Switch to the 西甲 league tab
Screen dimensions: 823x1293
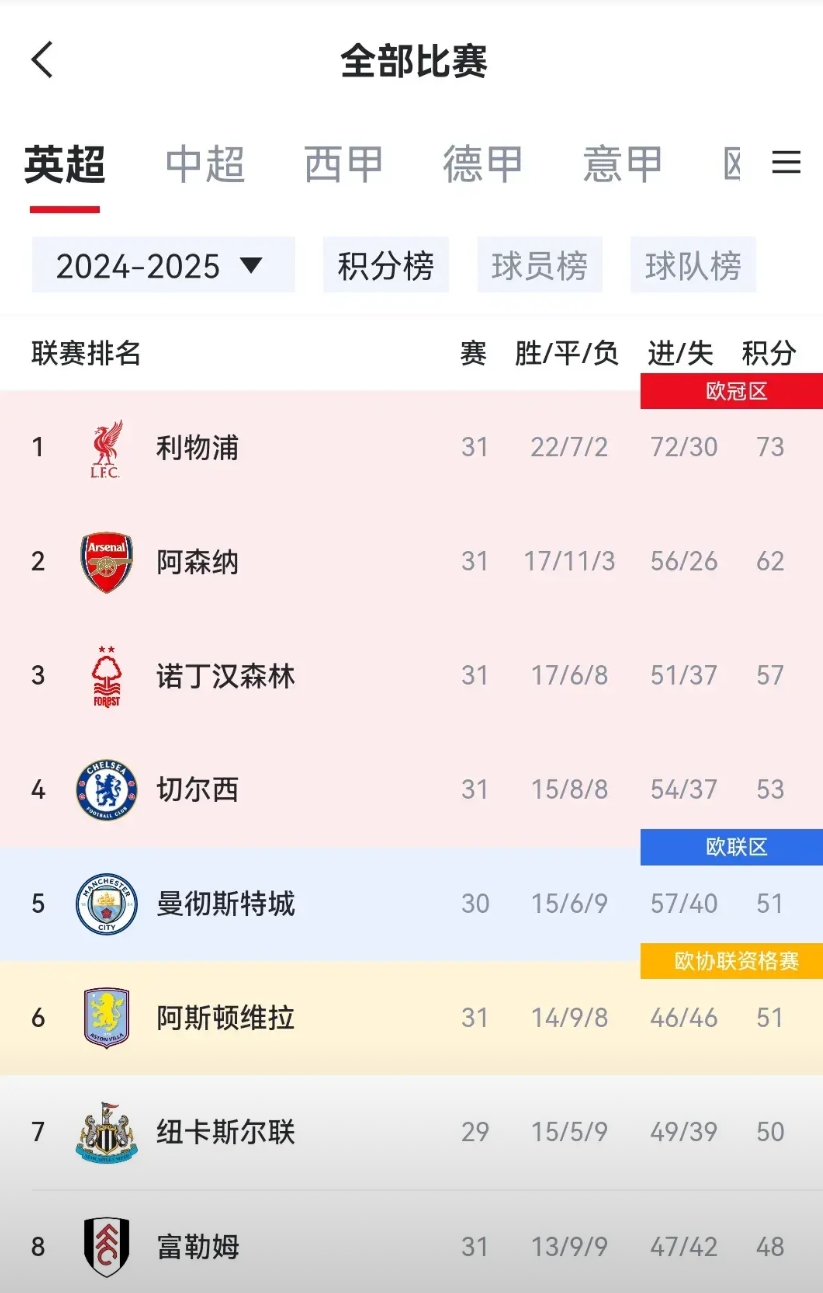[x=344, y=164]
